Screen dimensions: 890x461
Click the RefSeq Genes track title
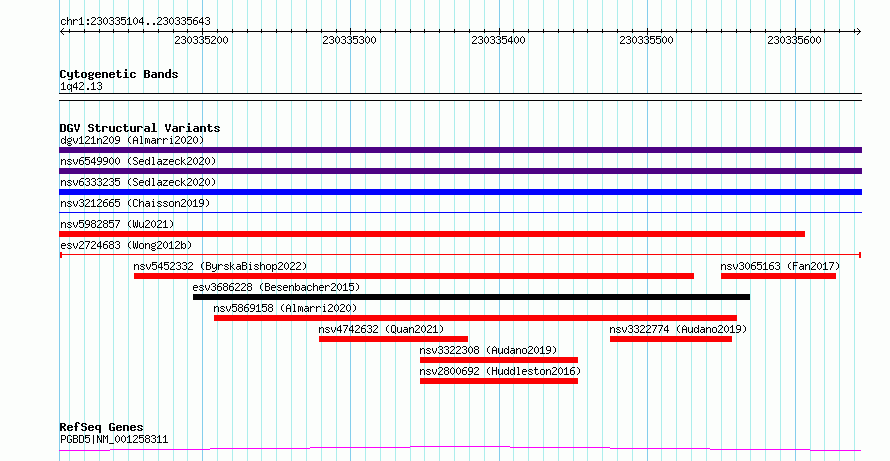coord(102,427)
